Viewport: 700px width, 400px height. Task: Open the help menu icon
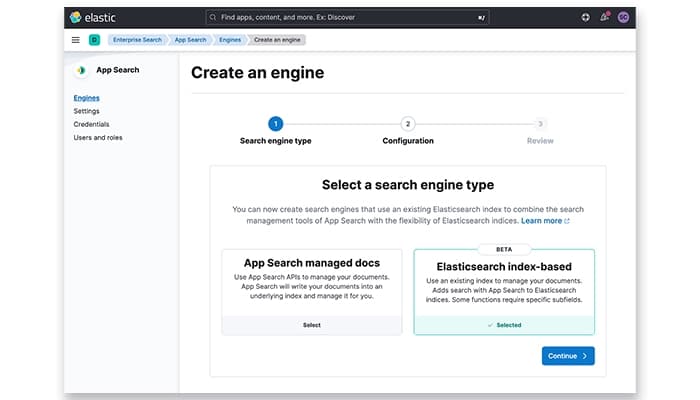click(585, 17)
